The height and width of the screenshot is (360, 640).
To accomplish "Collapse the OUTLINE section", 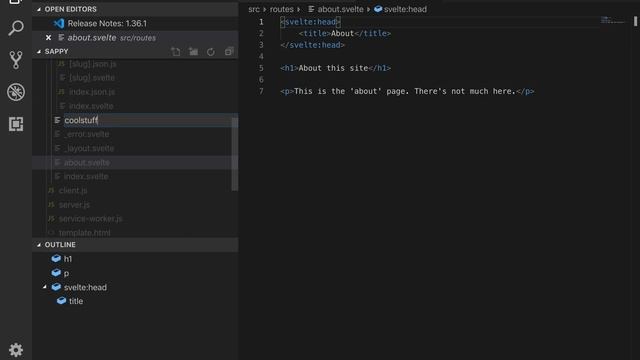I will click(39, 245).
